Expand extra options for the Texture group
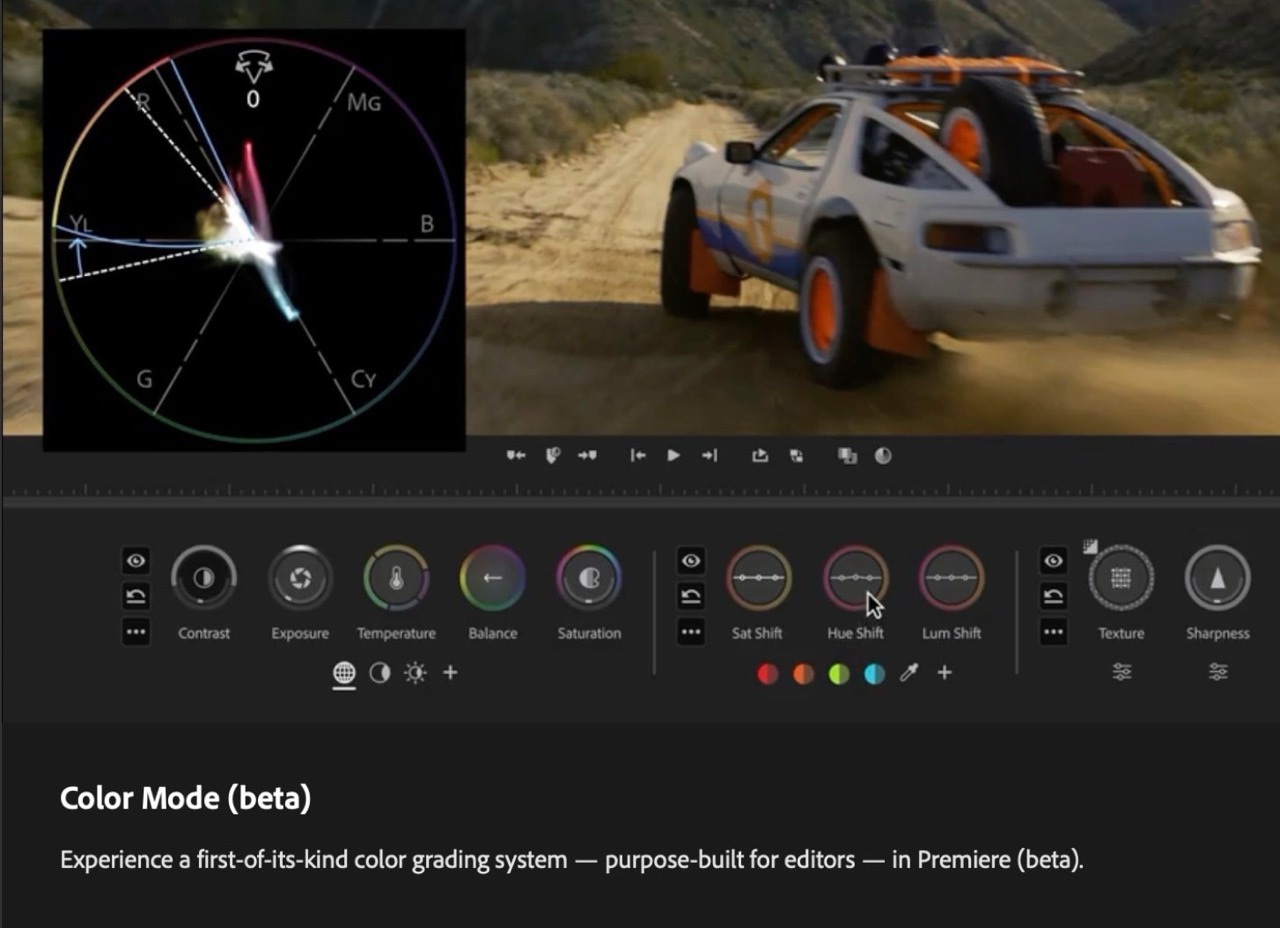The height and width of the screenshot is (928, 1280). click(x=1053, y=632)
